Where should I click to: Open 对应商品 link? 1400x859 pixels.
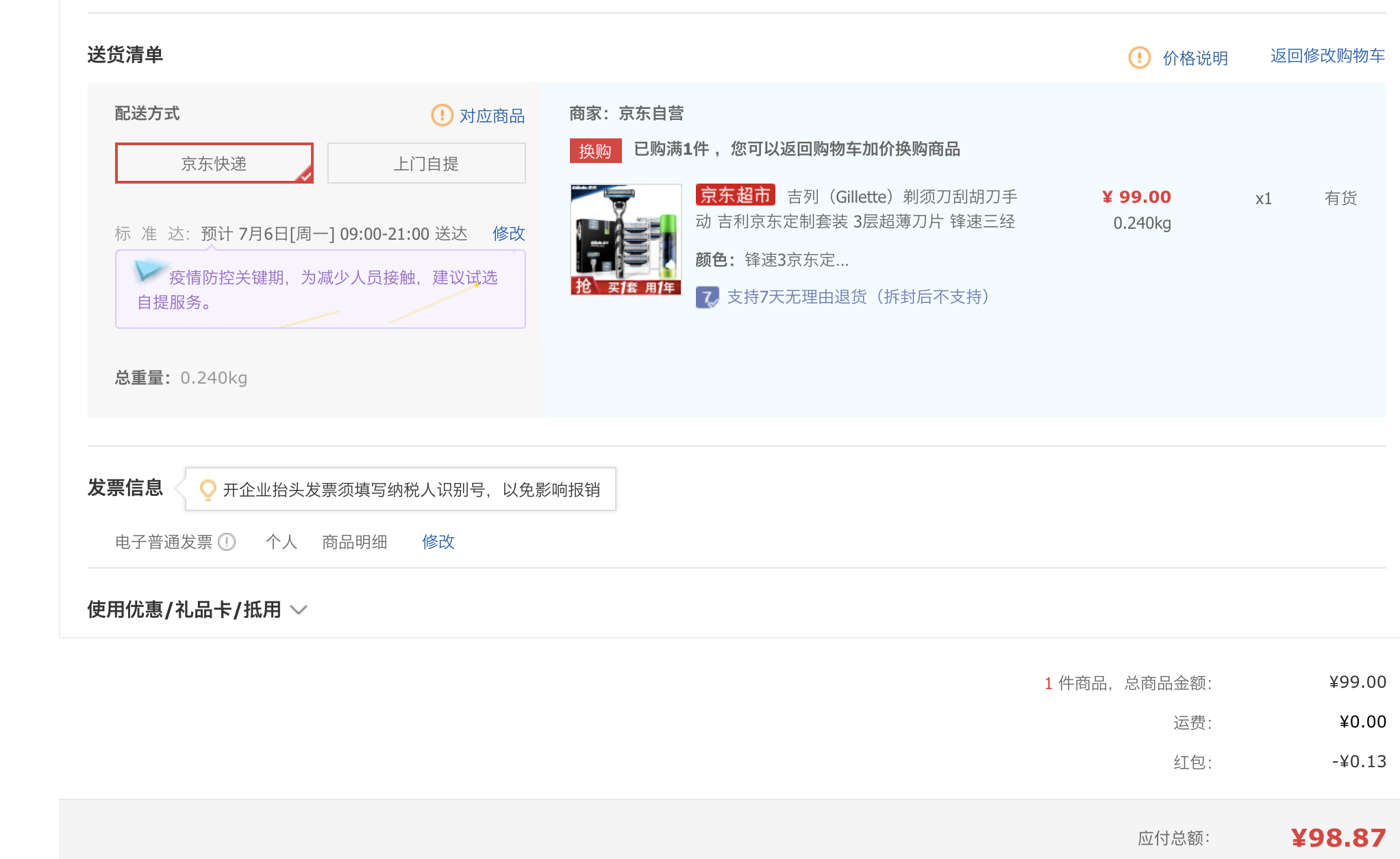[492, 116]
